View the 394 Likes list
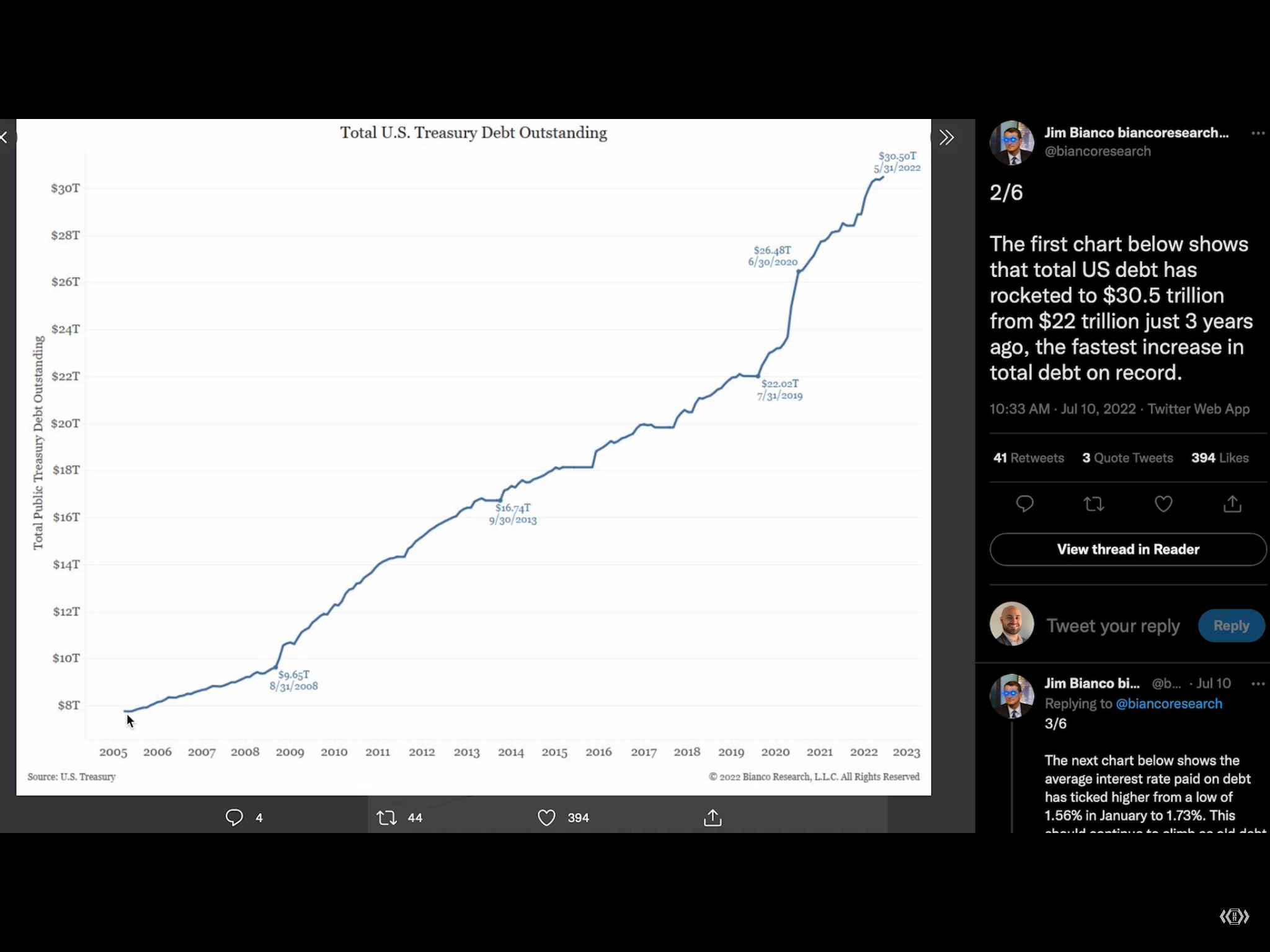The width and height of the screenshot is (1270, 952). pyautogui.click(x=1220, y=458)
